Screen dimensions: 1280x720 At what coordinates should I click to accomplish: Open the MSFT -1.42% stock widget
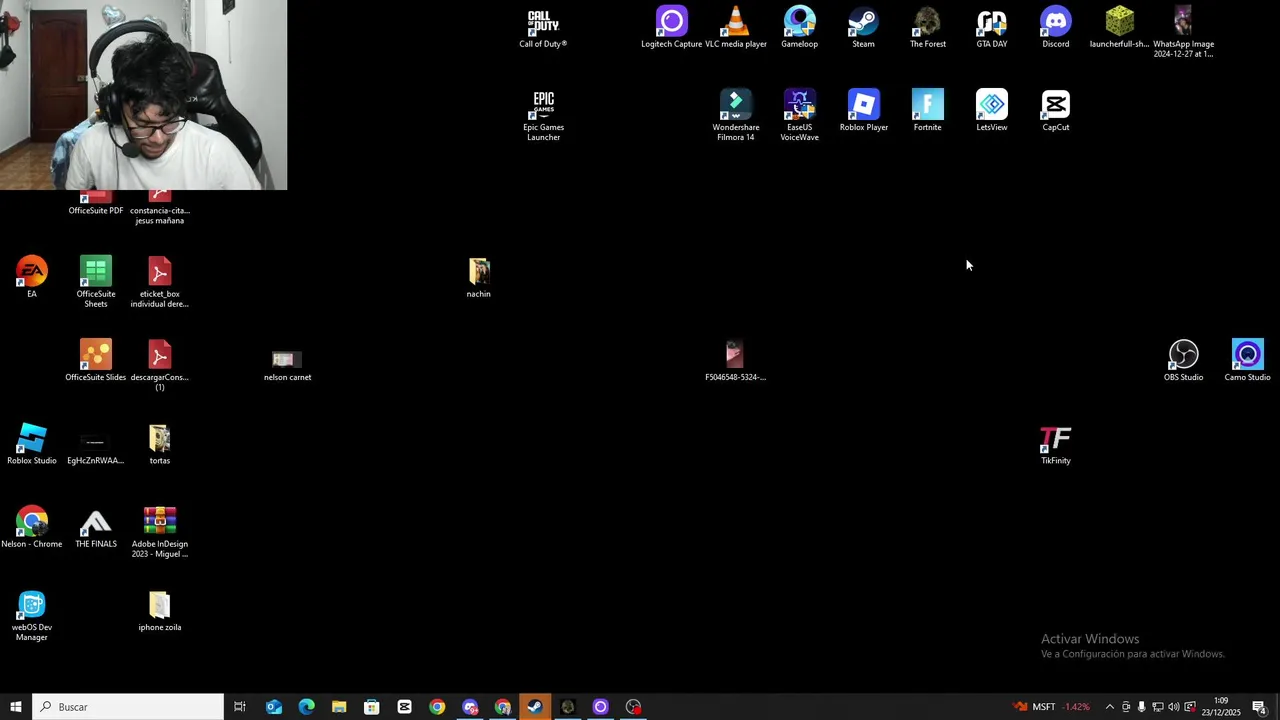(1051, 707)
